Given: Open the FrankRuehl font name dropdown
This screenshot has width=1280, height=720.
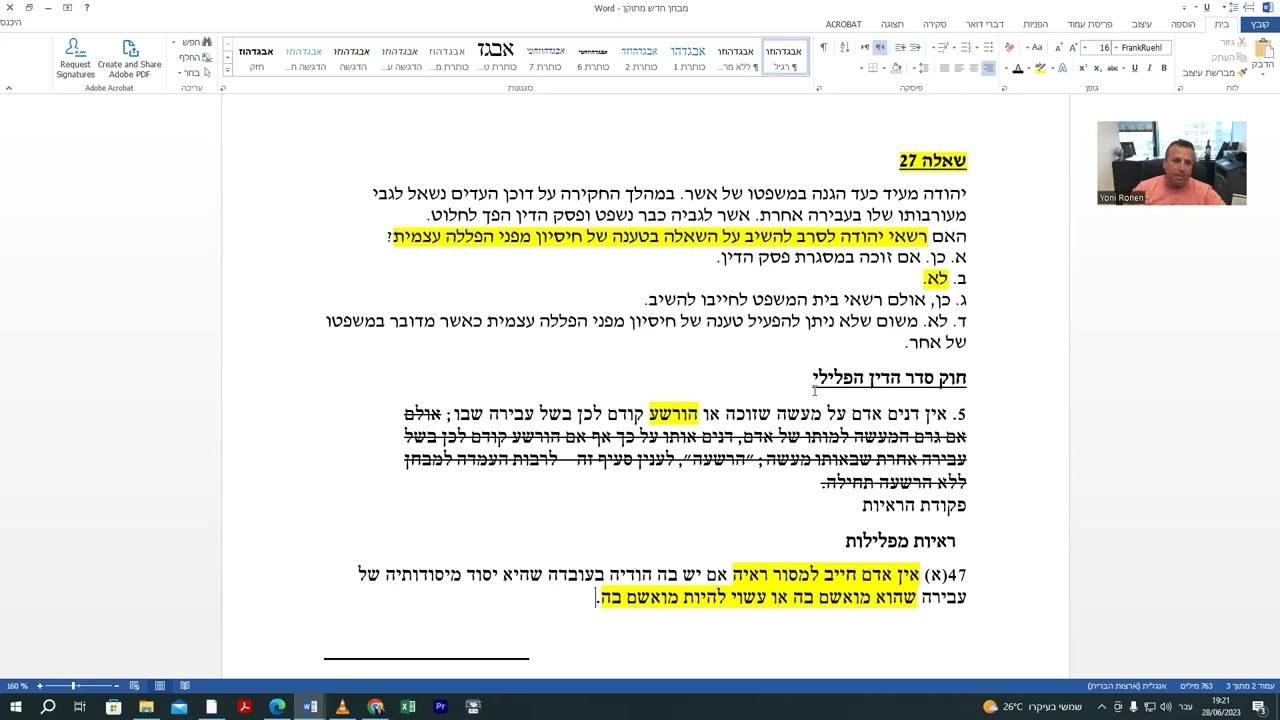Looking at the screenshot, I should point(1117,47).
